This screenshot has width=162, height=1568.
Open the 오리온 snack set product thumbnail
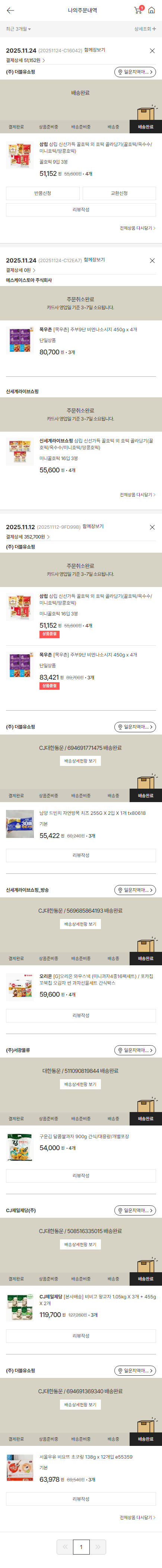point(20,987)
